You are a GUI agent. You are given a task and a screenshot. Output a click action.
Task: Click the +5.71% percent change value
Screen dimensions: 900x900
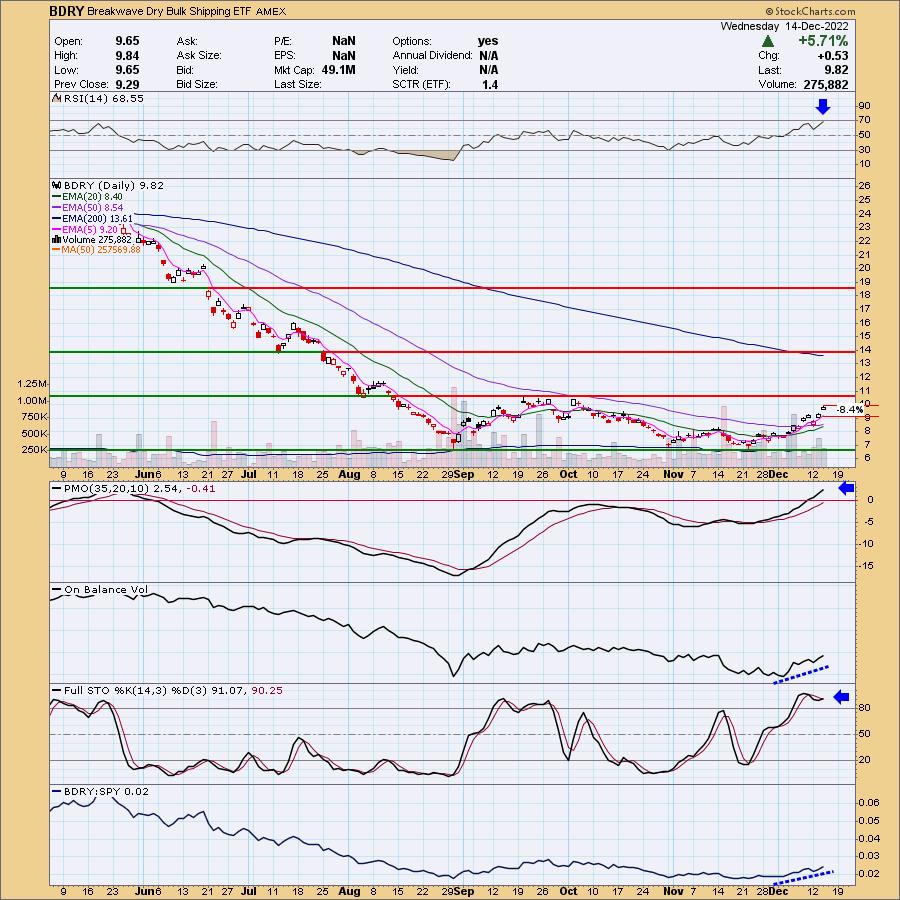coord(823,41)
